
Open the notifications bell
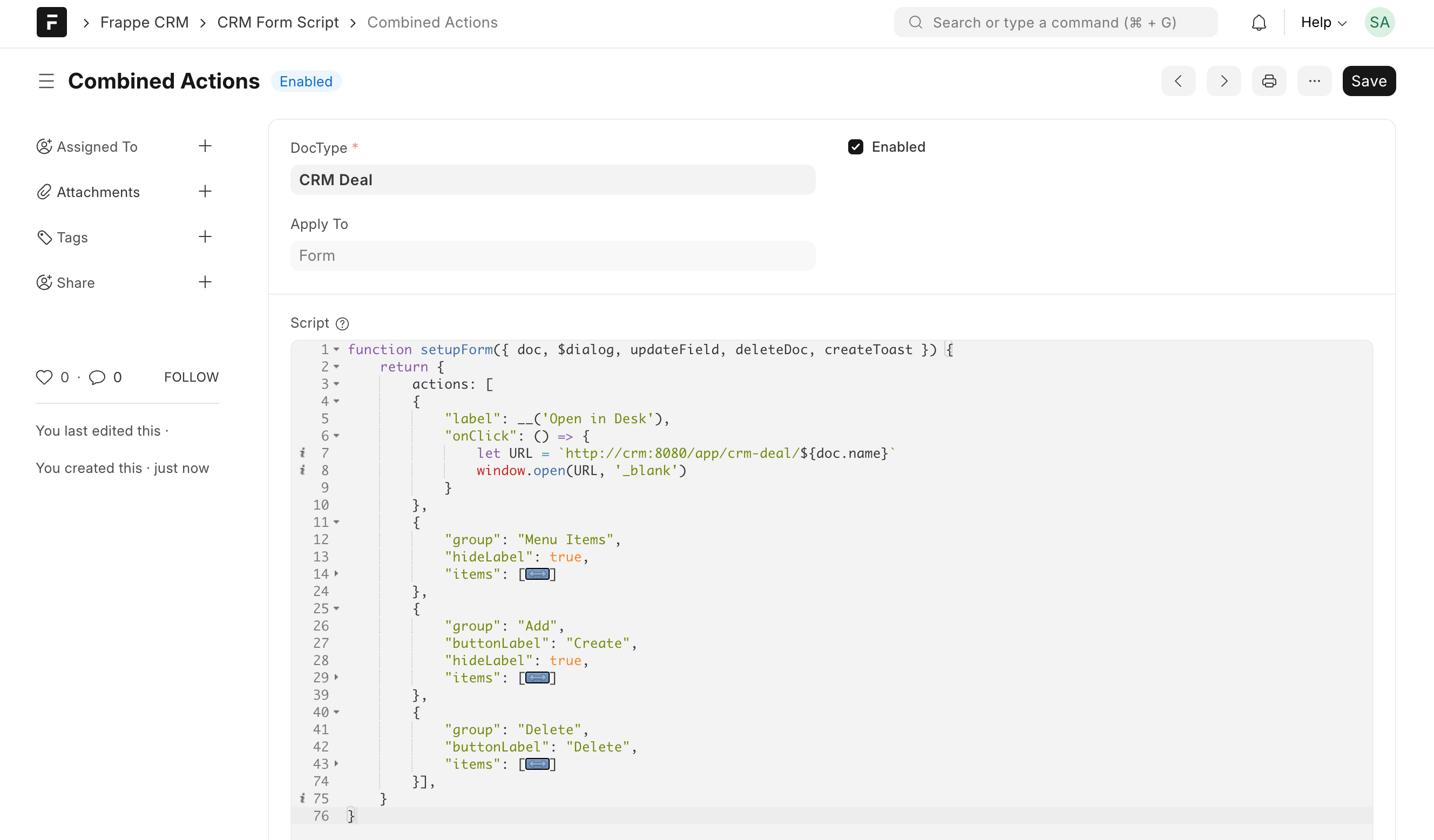click(1259, 22)
